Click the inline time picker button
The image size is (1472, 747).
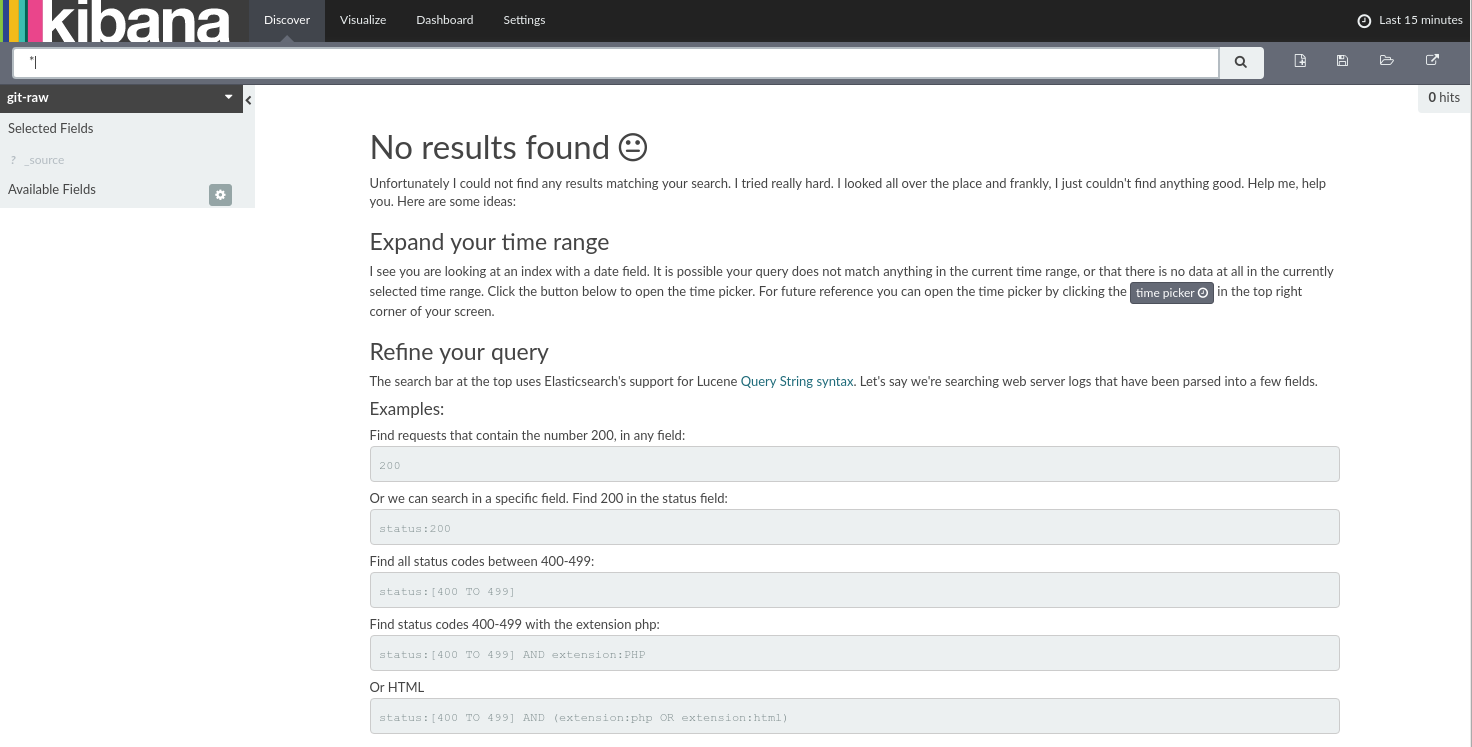coord(1172,293)
